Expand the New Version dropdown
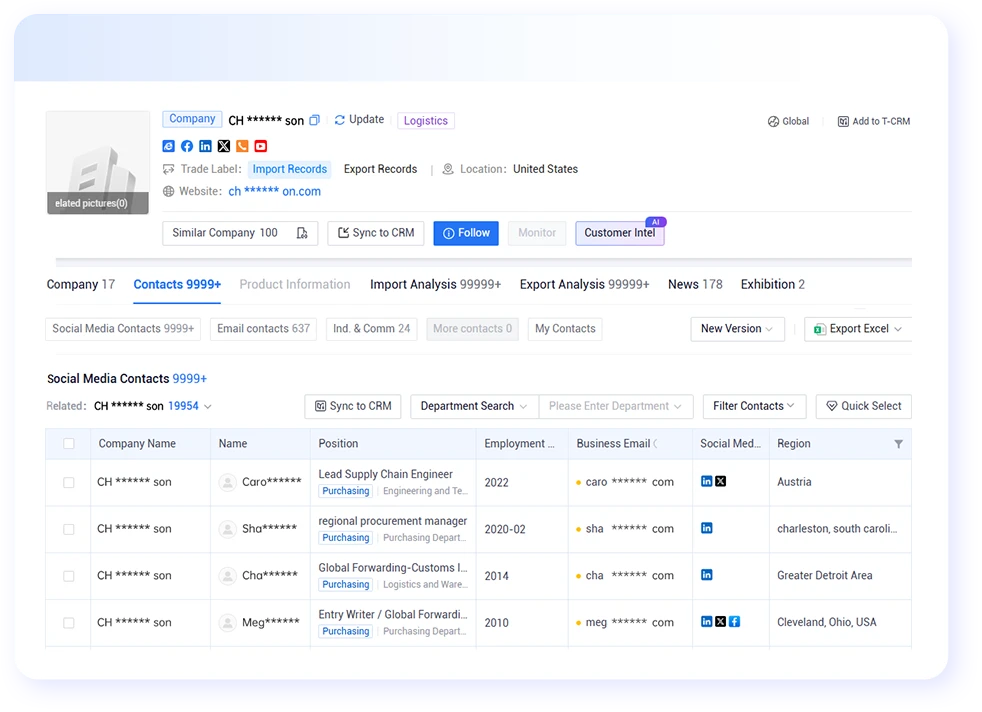 coord(737,329)
